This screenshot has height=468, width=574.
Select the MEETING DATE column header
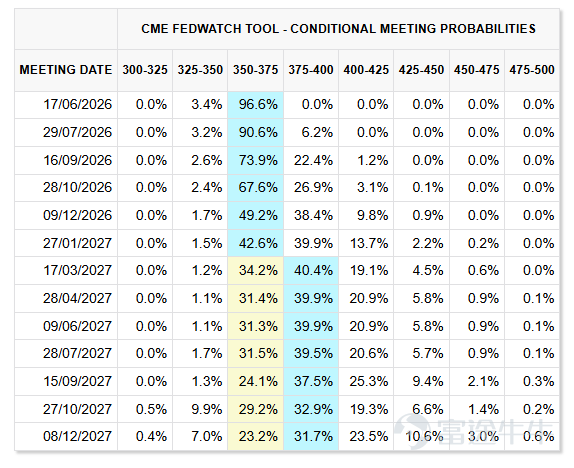tap(66, 70)
